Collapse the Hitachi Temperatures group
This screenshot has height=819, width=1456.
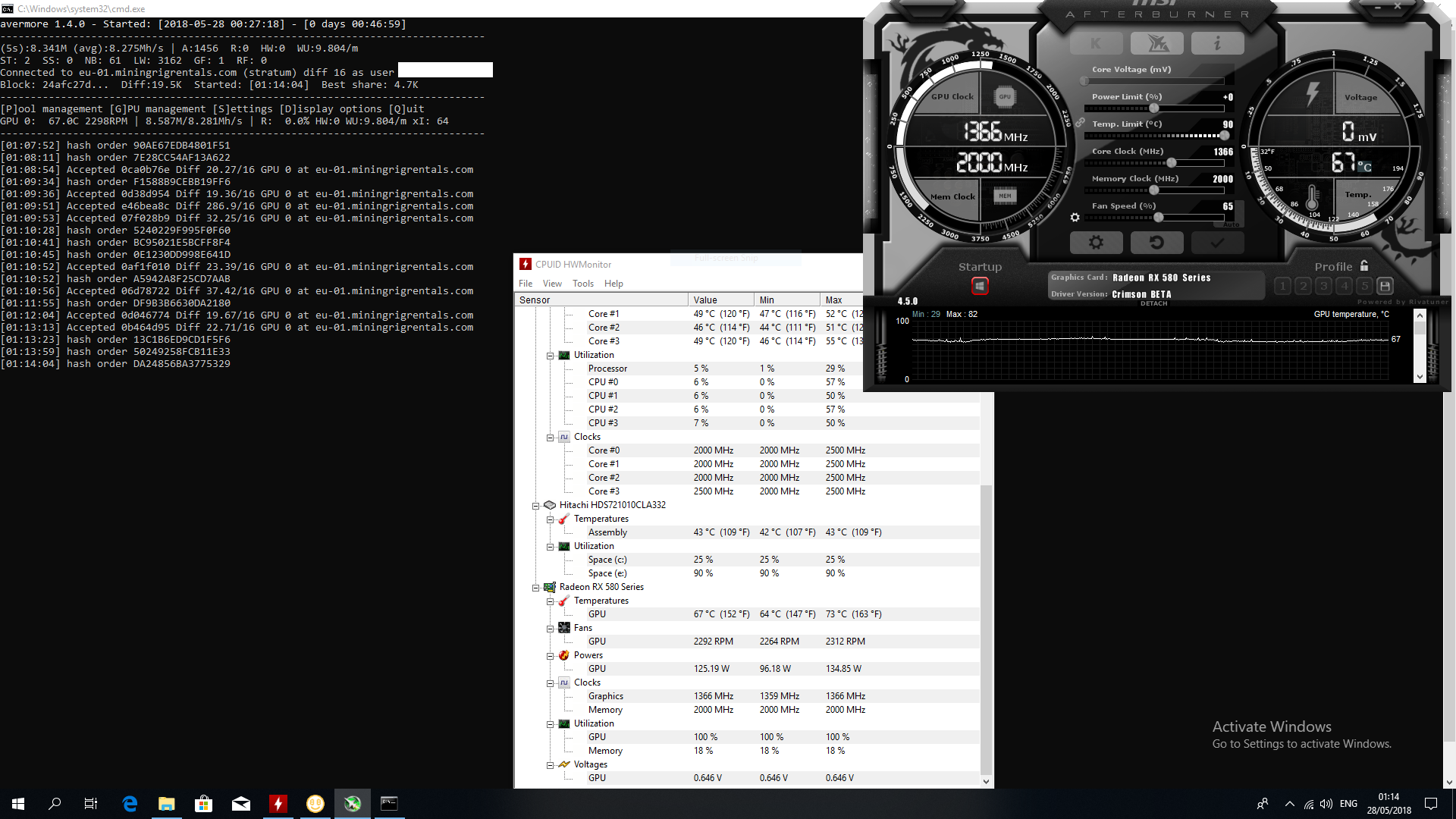pos(551,519)
